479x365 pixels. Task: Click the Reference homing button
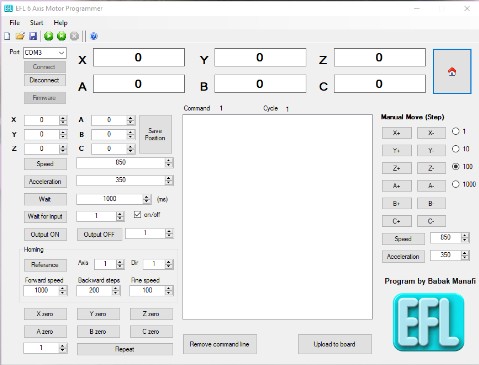(x=45, y=265)
